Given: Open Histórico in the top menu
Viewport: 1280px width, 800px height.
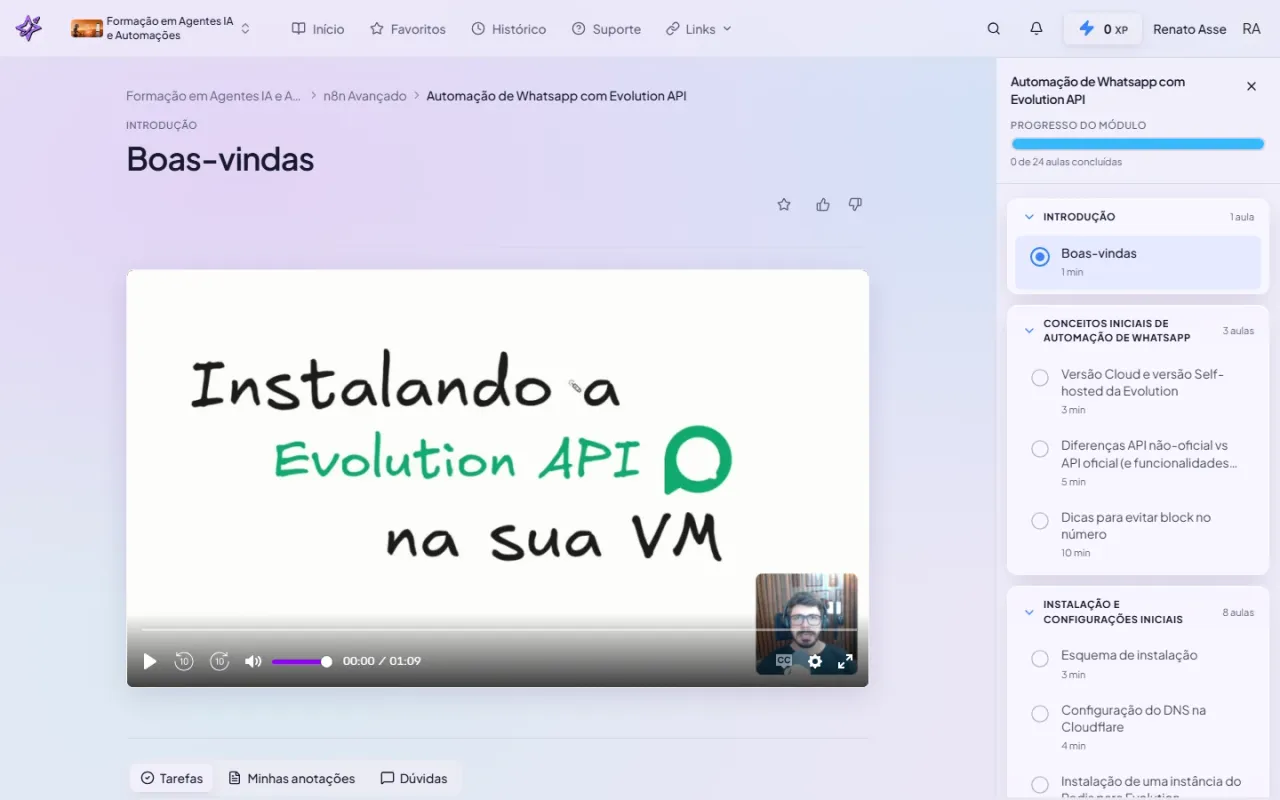Looking at the screenshot, I should (x=508, y=29).
